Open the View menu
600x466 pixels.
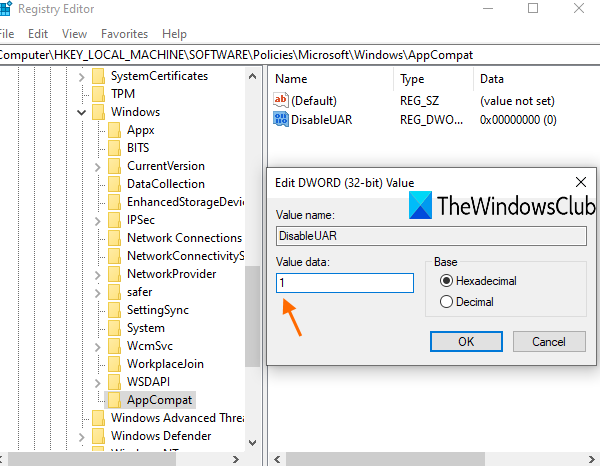[74, 34]
